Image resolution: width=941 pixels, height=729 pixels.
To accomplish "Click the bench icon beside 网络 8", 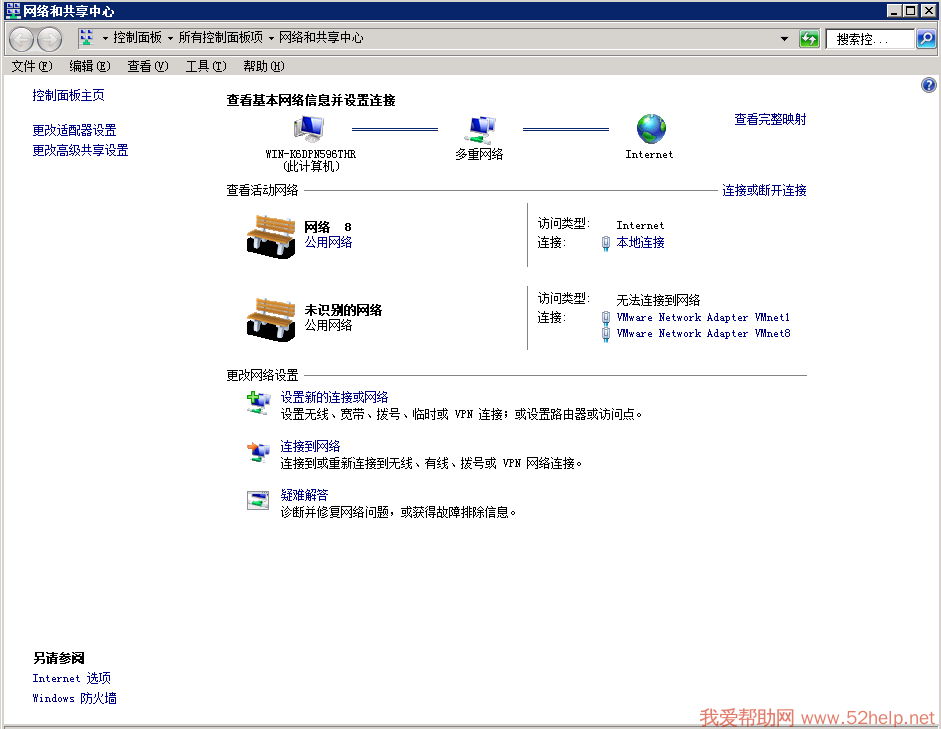I will coord(271,236).
